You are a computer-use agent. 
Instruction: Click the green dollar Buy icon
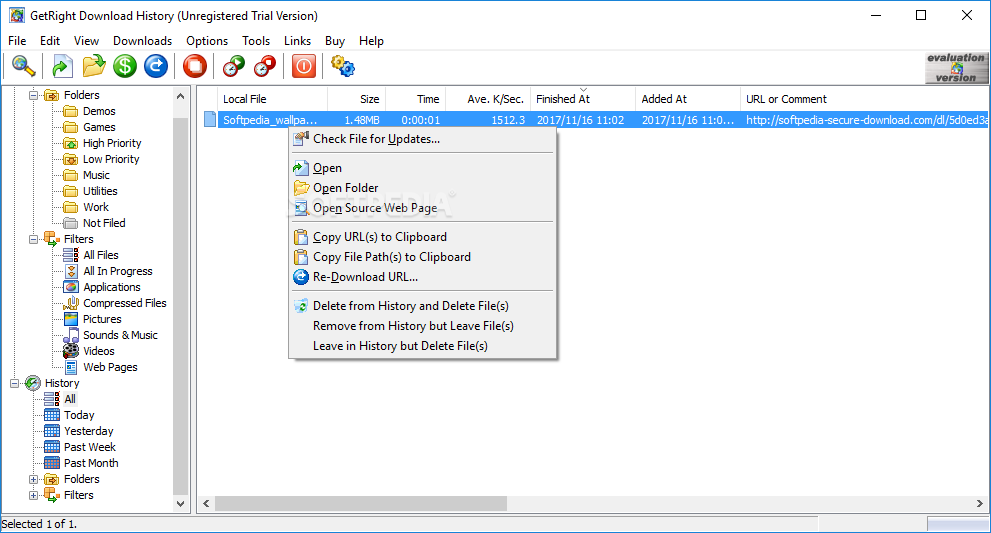[x=125, y=66]
